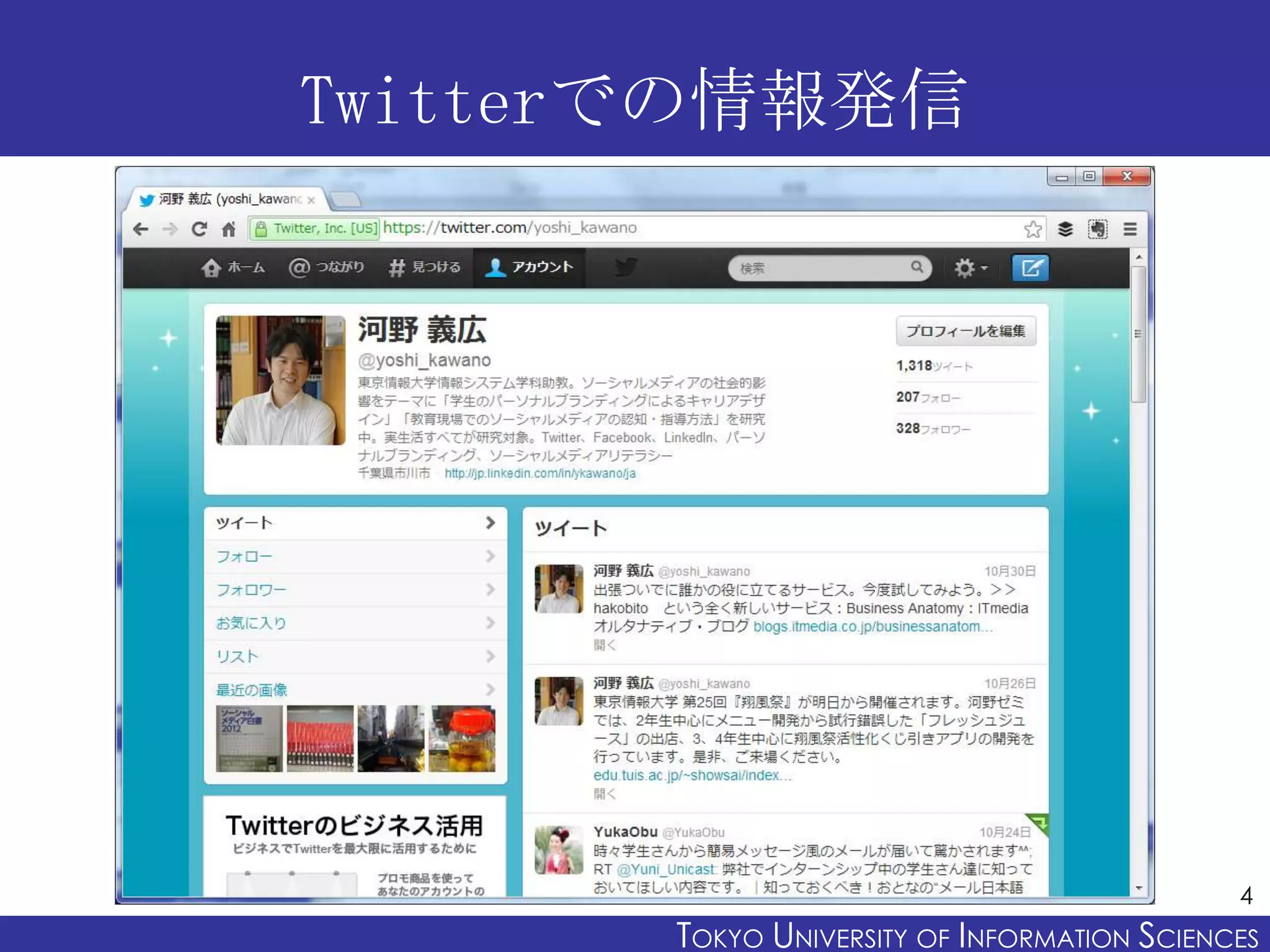This screenshot has width=1270, height=952.
Task: Click 開く under the 10月30日 tweet
Action: 605,645
